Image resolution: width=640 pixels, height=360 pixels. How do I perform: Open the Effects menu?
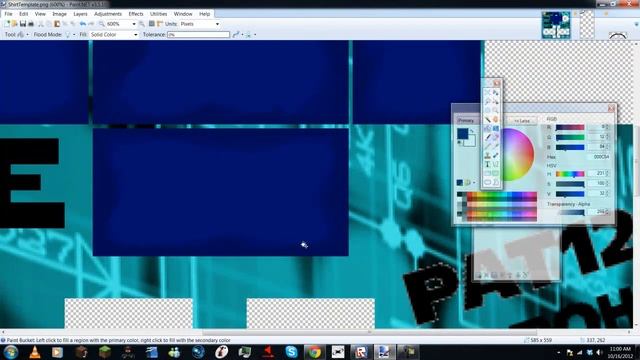point(136,14)
